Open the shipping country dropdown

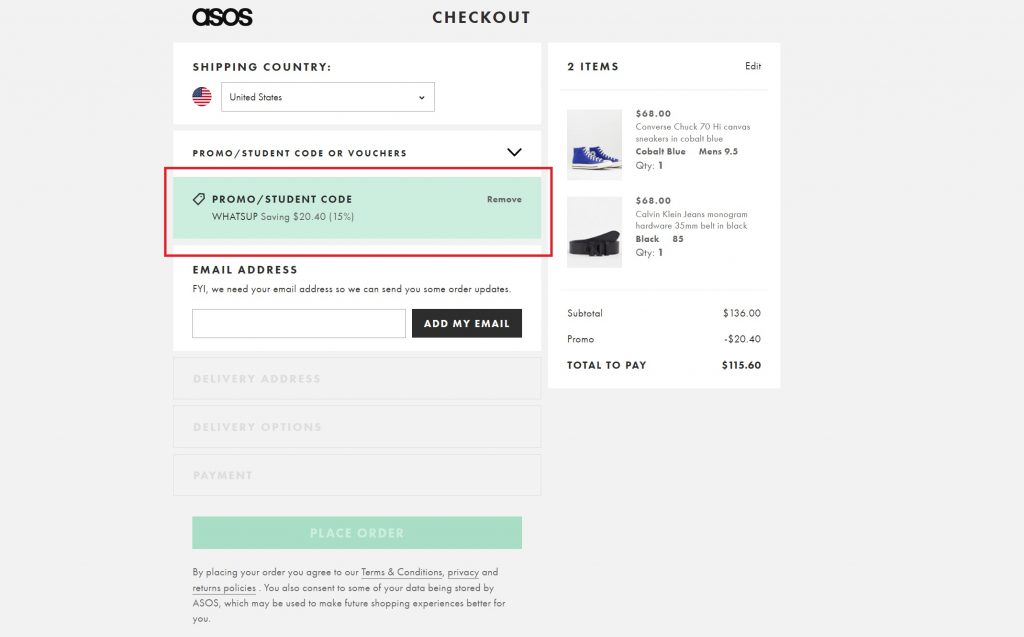(327, 97)
